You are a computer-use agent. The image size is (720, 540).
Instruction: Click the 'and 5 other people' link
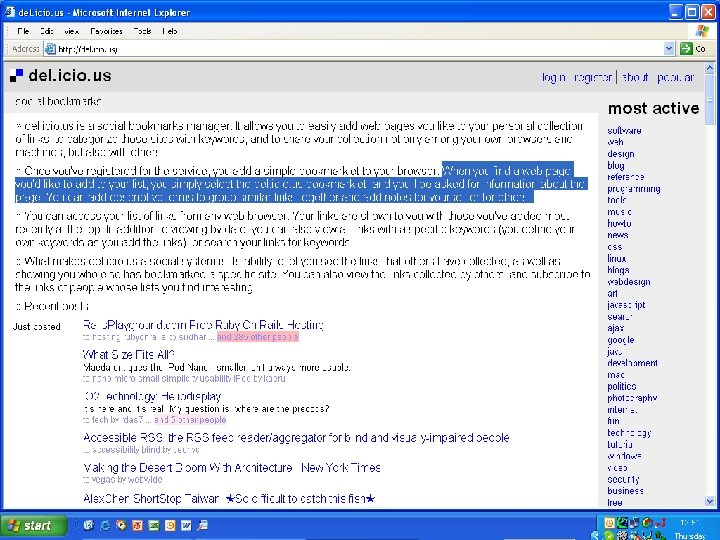pyautogui.click(x=190, y=420)
